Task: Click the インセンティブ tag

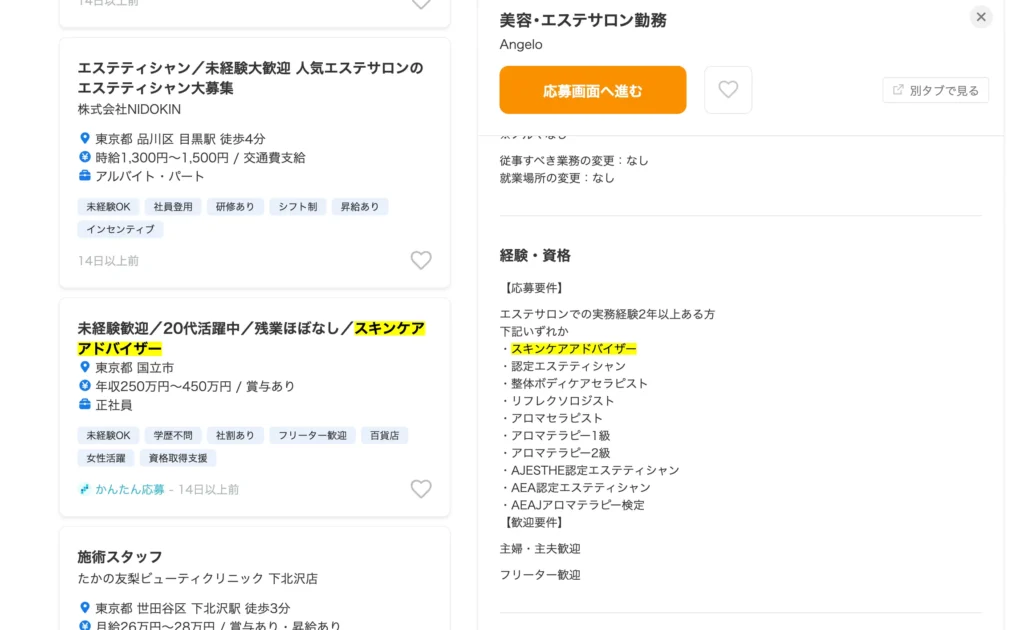Action: coord(120,229)
